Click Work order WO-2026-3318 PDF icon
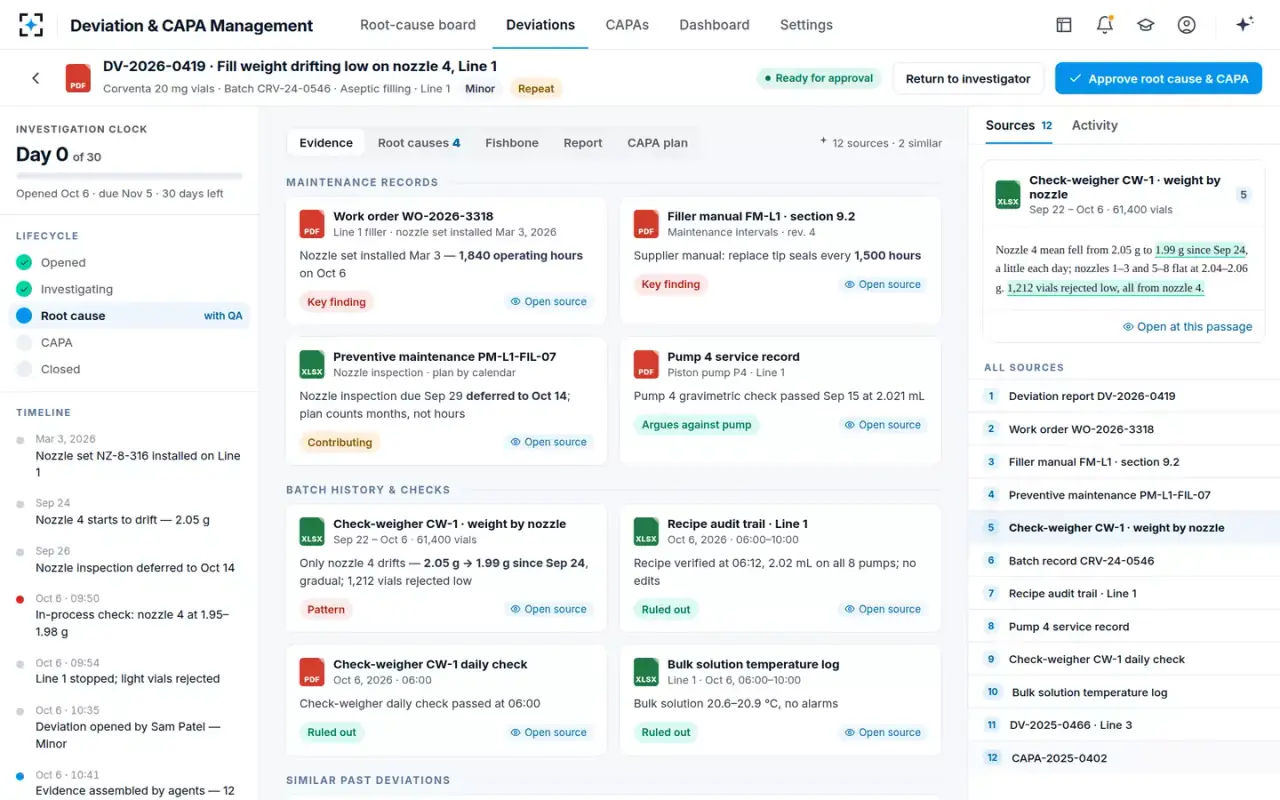The image size is (1280, 800). point(312,223)
